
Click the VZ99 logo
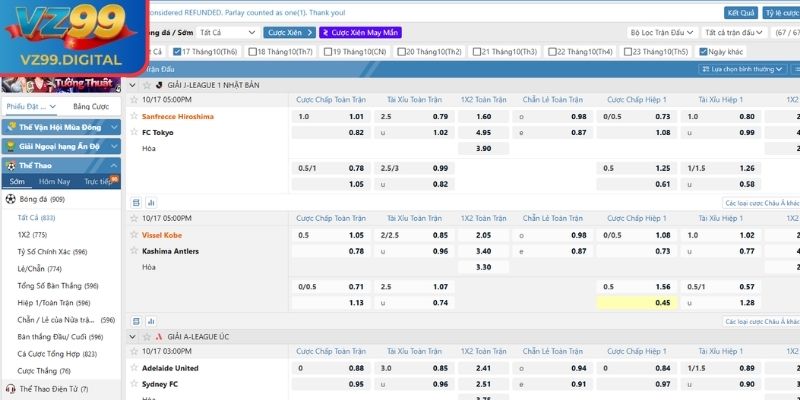point(71,37)
